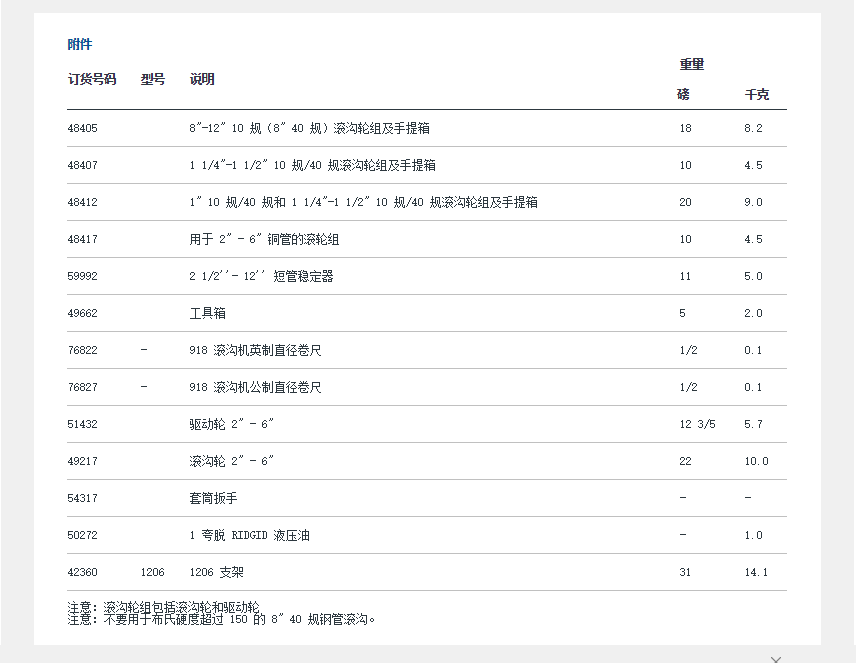Click the 套筒扳手 item description
Viewport: 856px width, 663px height.
coord(214,498)
